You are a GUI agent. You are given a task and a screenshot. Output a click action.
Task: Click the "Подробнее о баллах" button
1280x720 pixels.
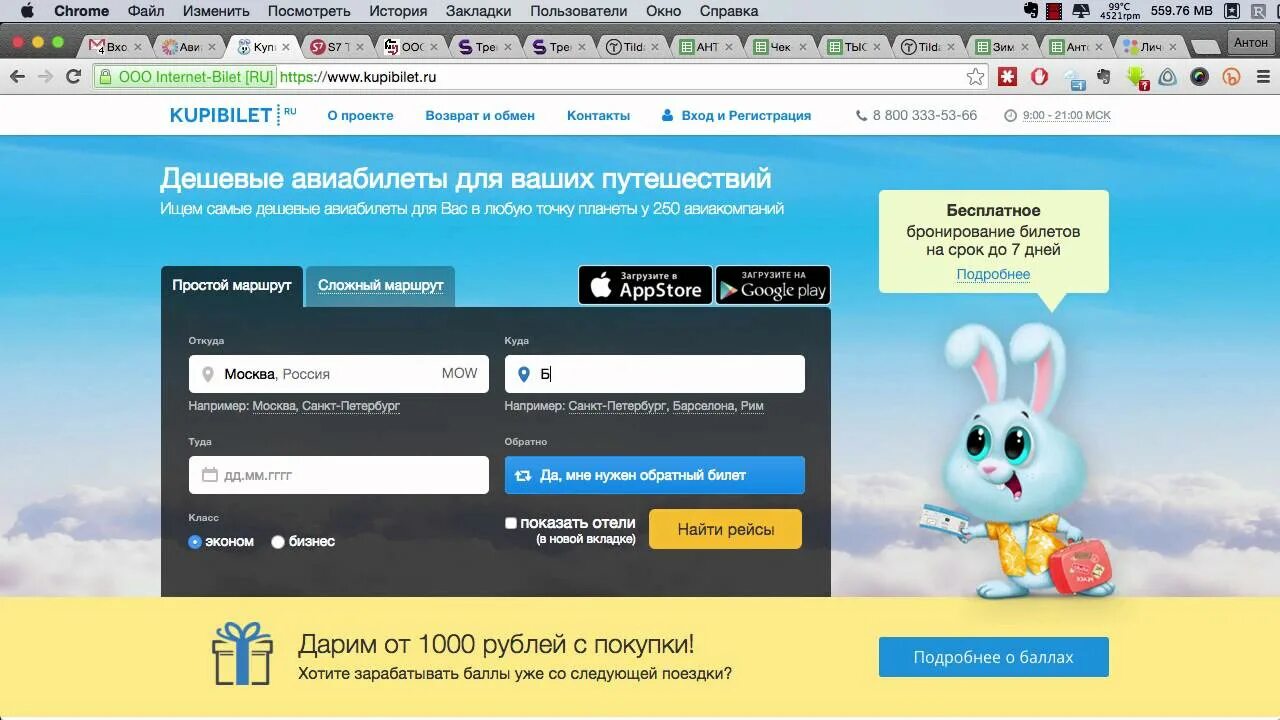point(994,657)
